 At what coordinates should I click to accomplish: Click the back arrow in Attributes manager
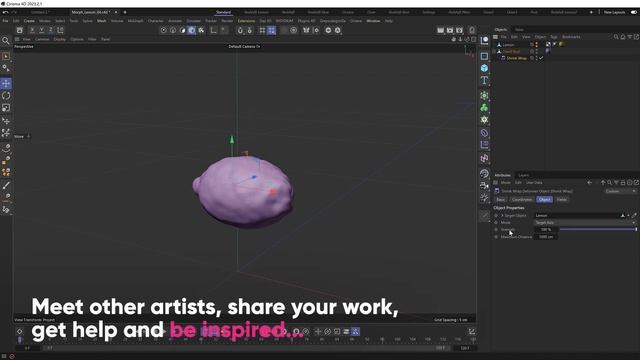point(589,182)
